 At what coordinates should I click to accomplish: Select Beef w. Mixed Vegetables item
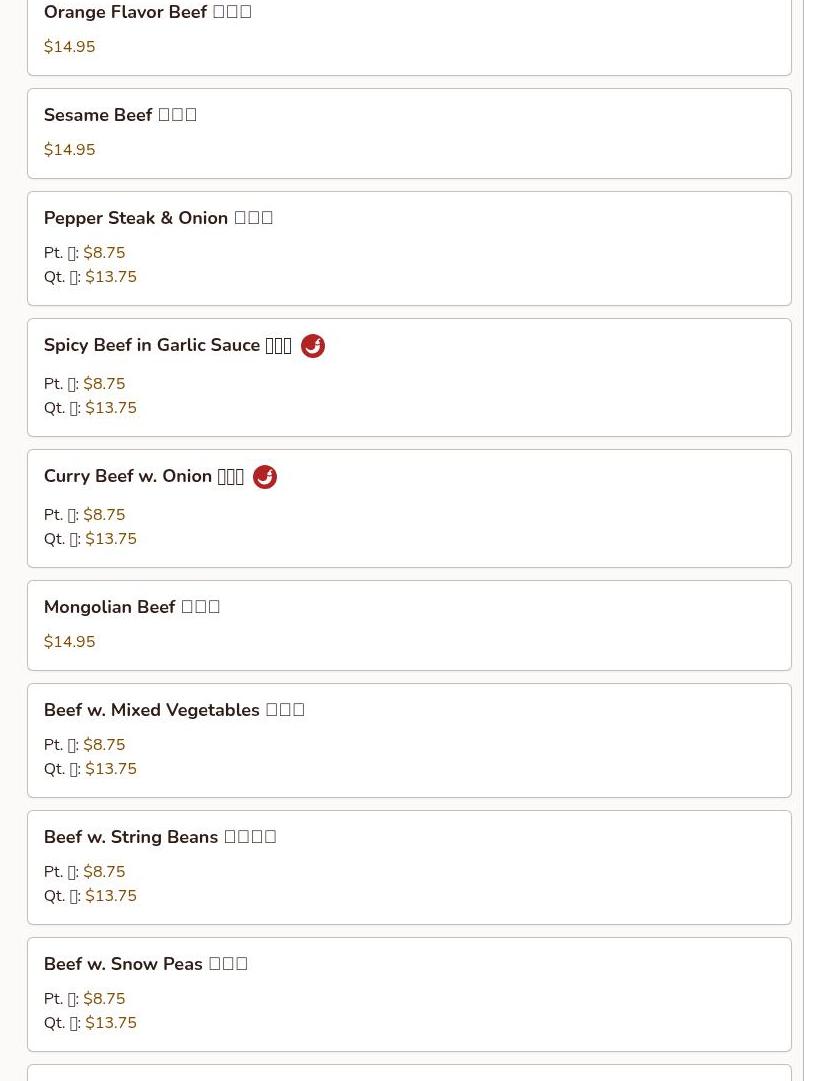409,740
